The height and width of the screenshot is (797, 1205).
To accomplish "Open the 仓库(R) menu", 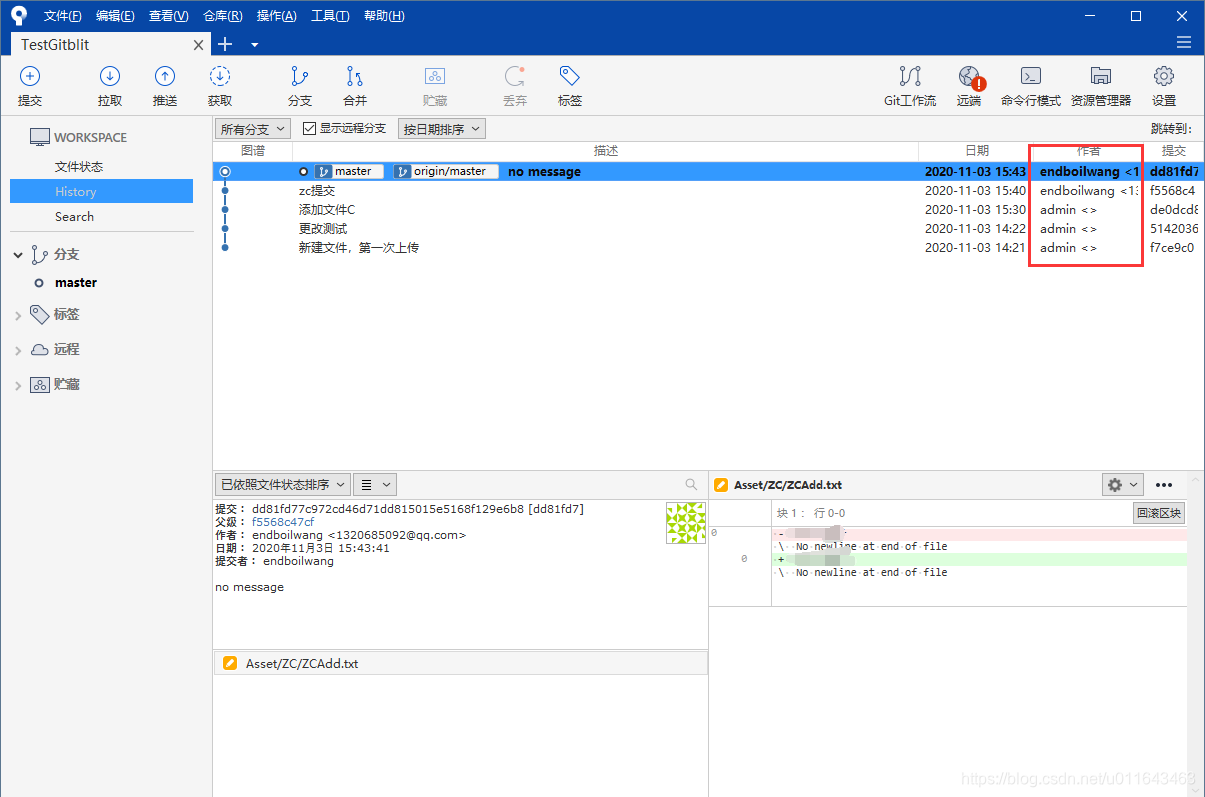I will (x=222, y=15).
